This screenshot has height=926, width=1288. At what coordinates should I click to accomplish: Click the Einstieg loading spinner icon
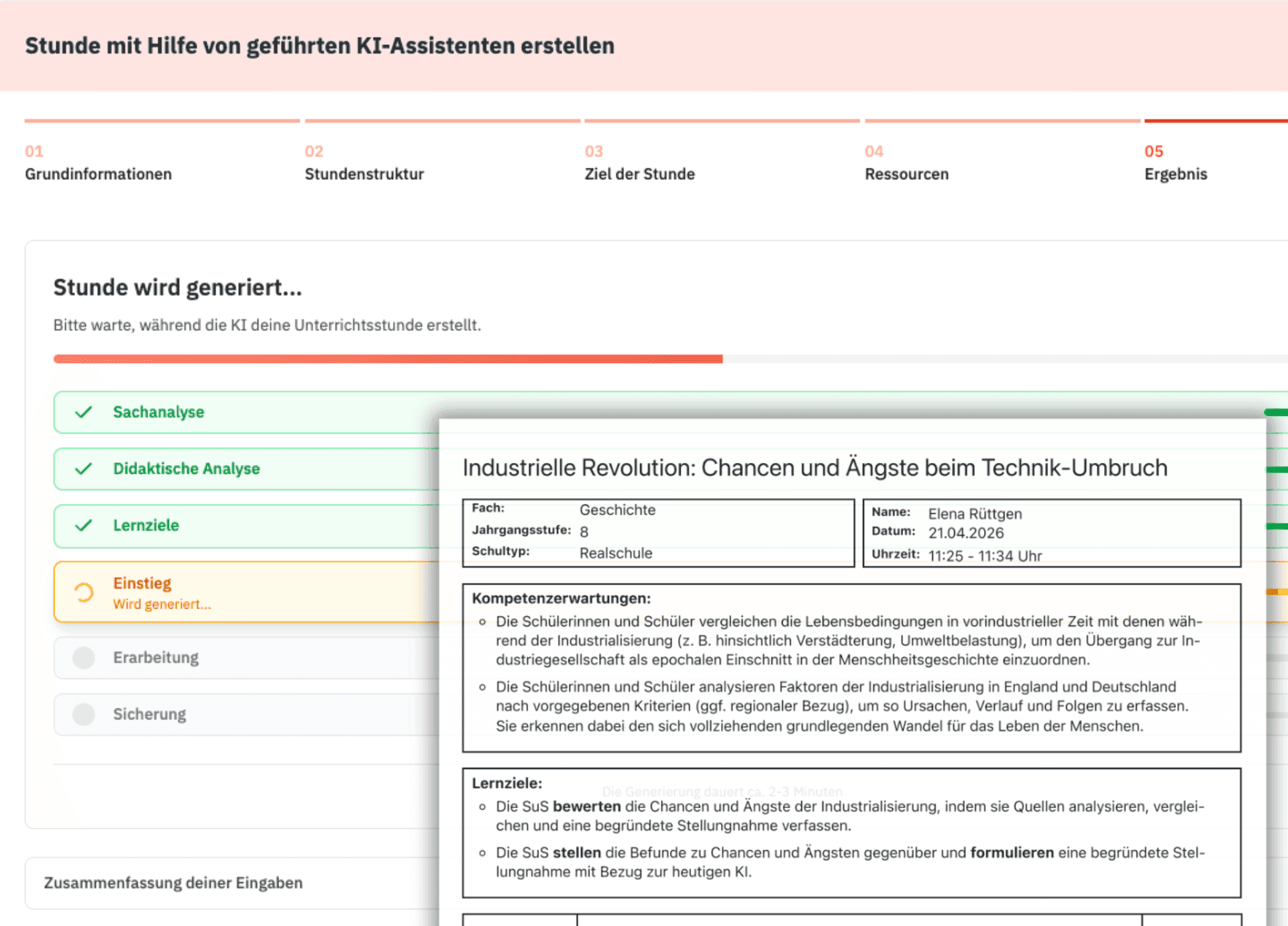tap(83, 593)
